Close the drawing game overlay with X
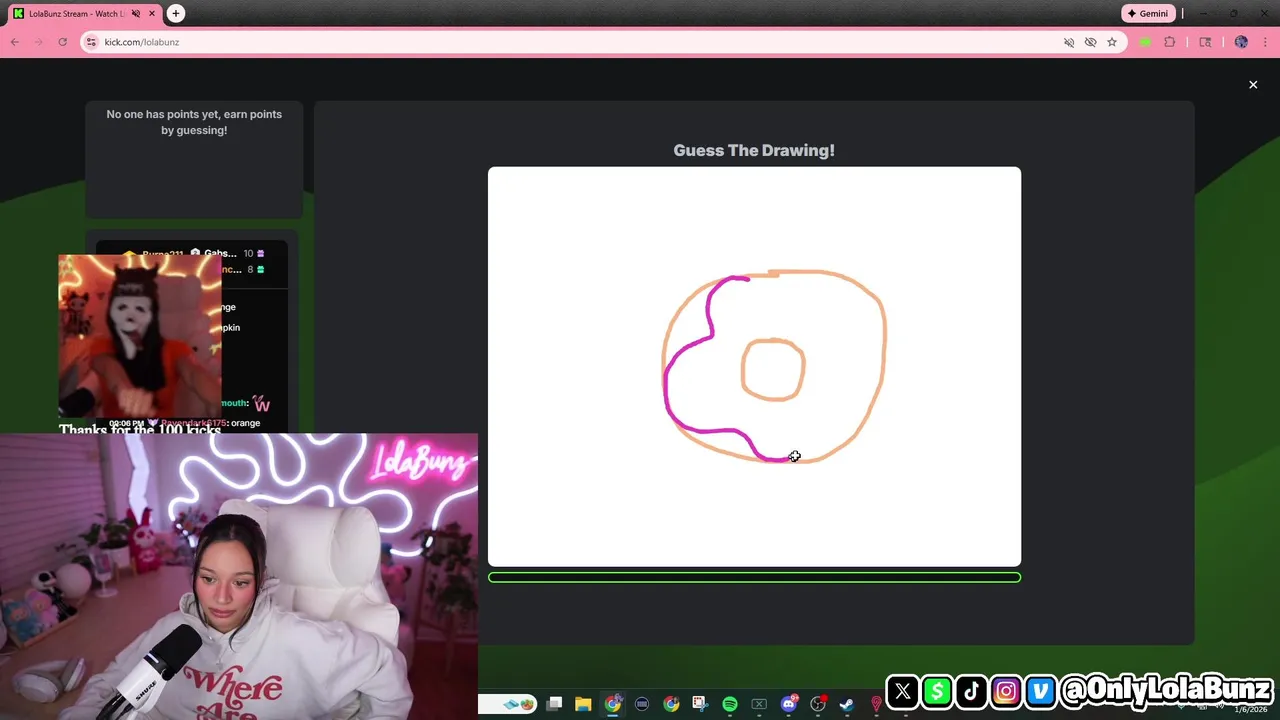This screenshot has height=720, width=1280. click(x=1253, y=85)
